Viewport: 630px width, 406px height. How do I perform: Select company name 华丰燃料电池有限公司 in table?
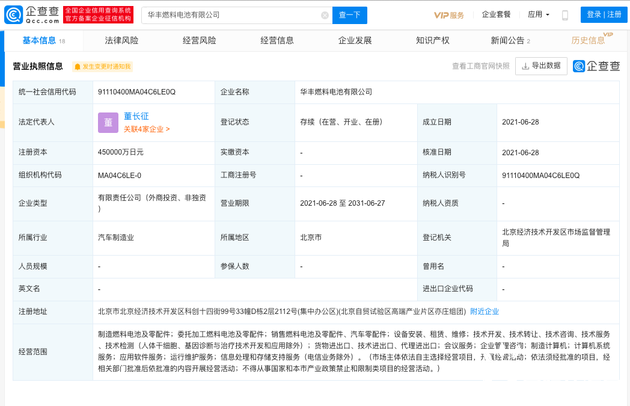click(x=336, y=92)
